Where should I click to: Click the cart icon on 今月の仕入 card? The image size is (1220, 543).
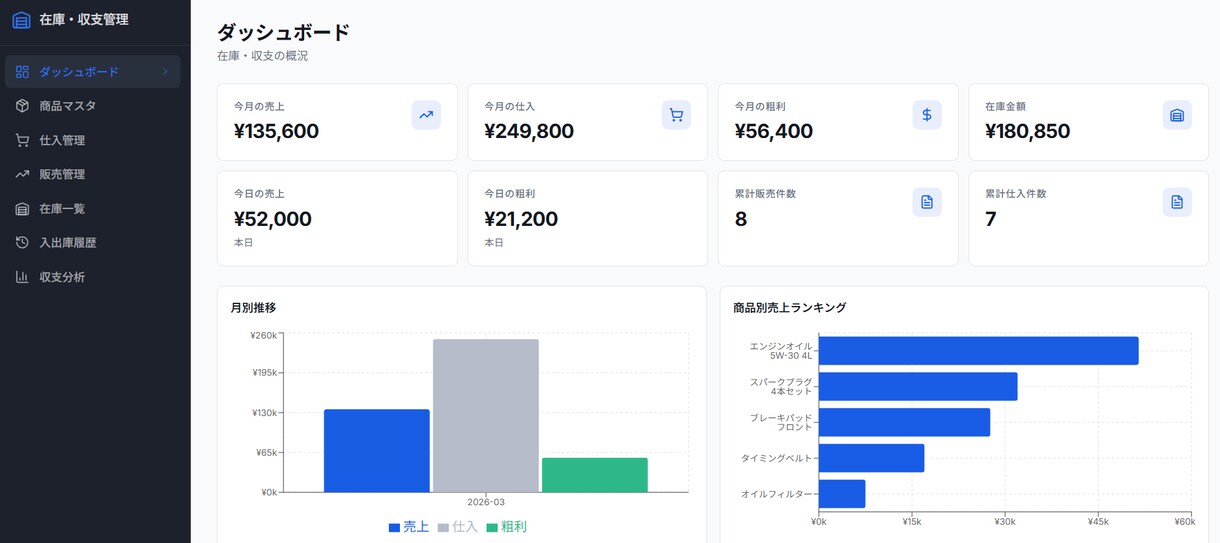[676, 115]
